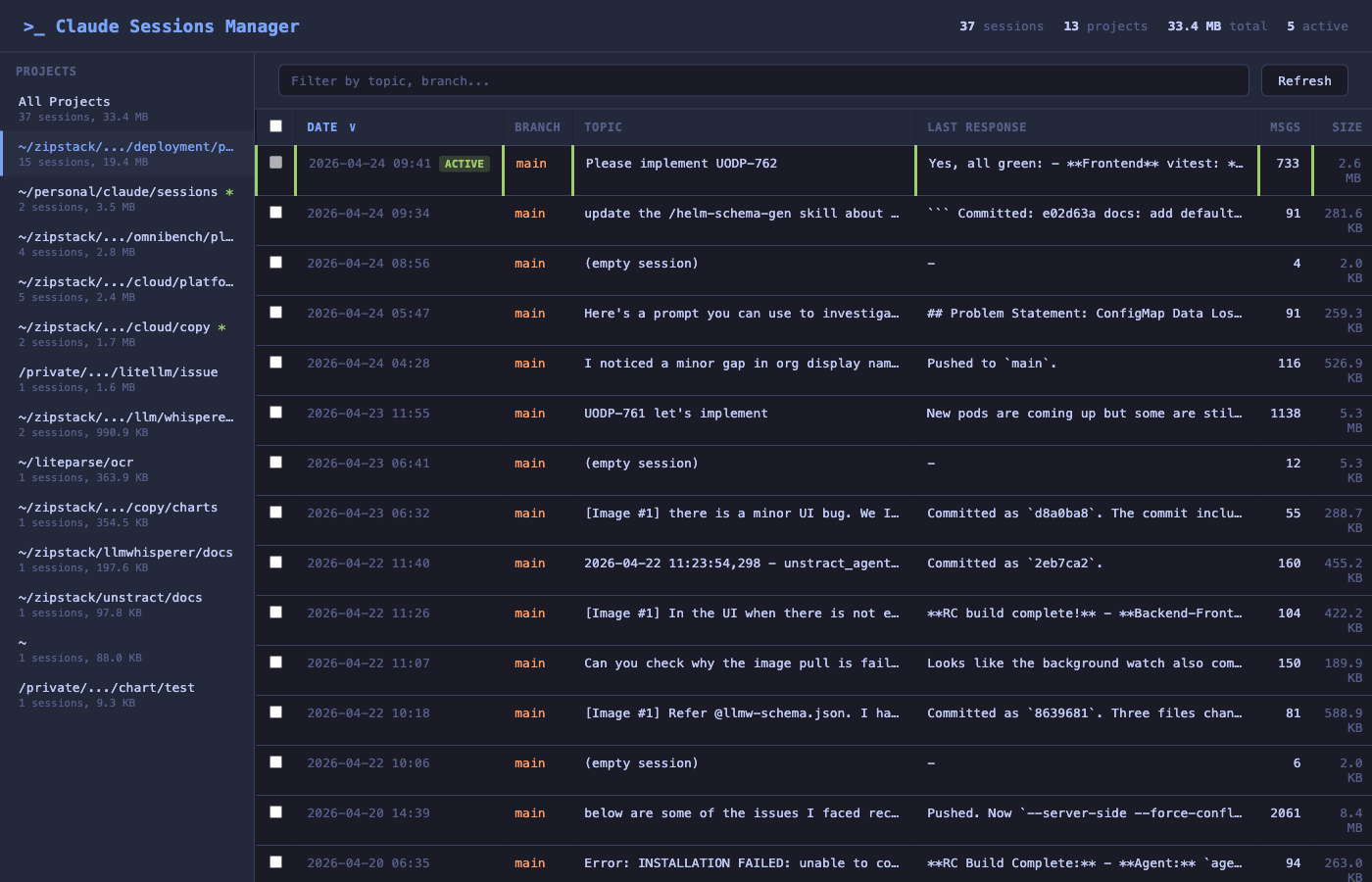Click the Refresh button
Image resolution: width=1372 pixels, height=882 pixels.
tap(1304, 80)
